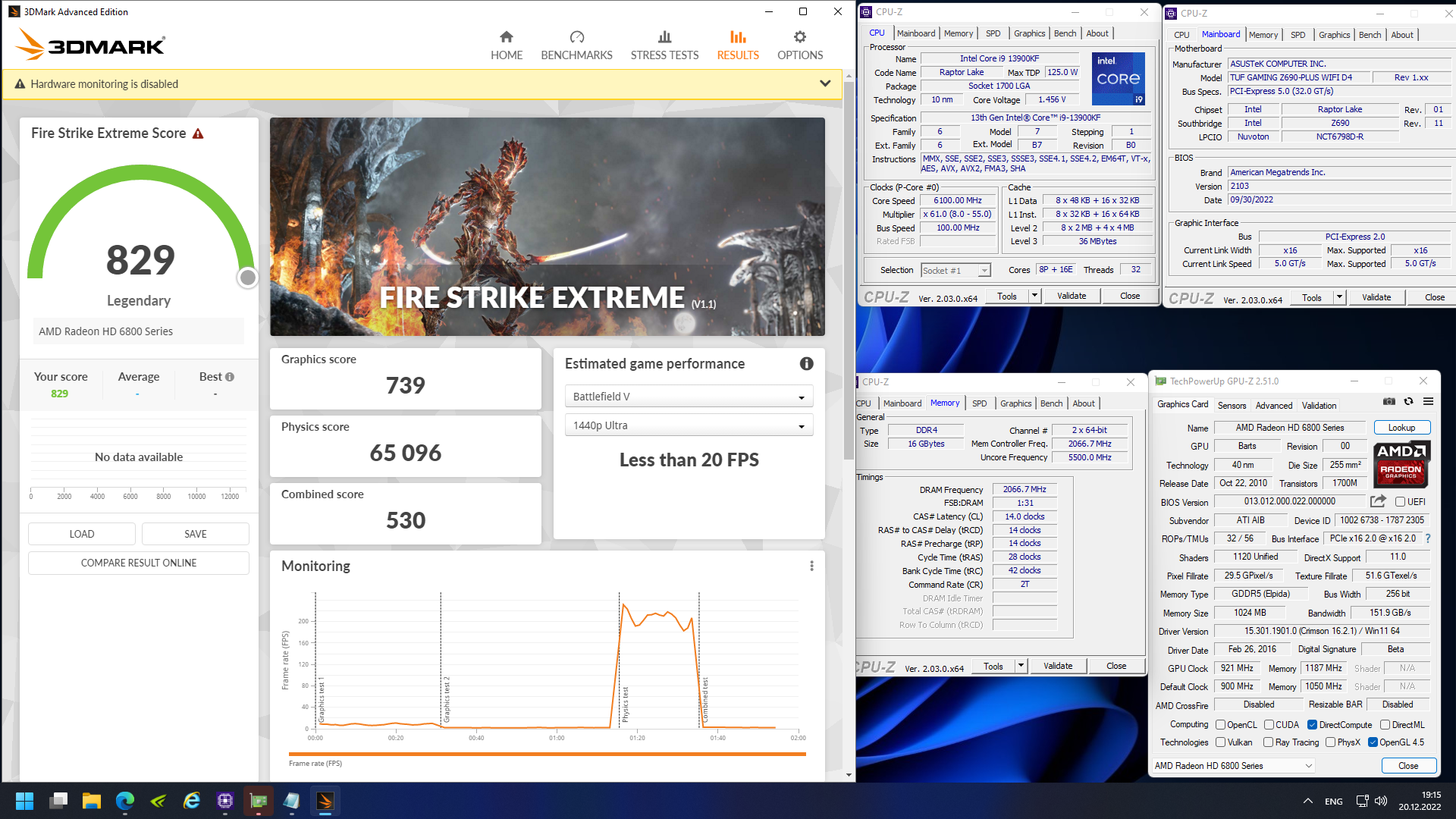1456x819 pixels.
Task: Open the HOME section in 3DMark
Action: 506,45
